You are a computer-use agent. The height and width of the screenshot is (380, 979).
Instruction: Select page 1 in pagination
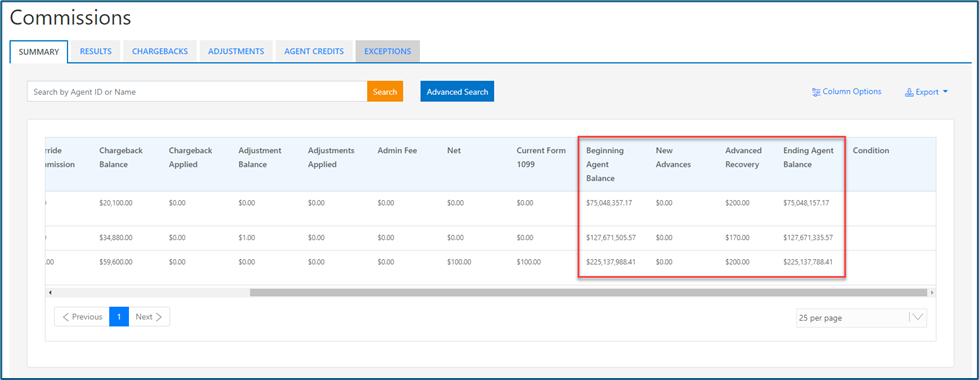(119, 317)
